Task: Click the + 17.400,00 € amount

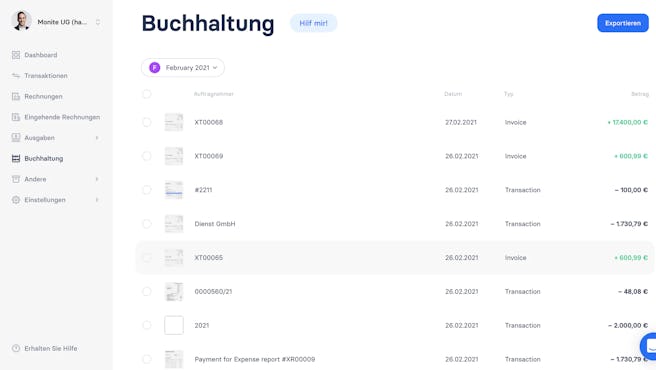Action: pyautogui.click(x=628, y=122)
